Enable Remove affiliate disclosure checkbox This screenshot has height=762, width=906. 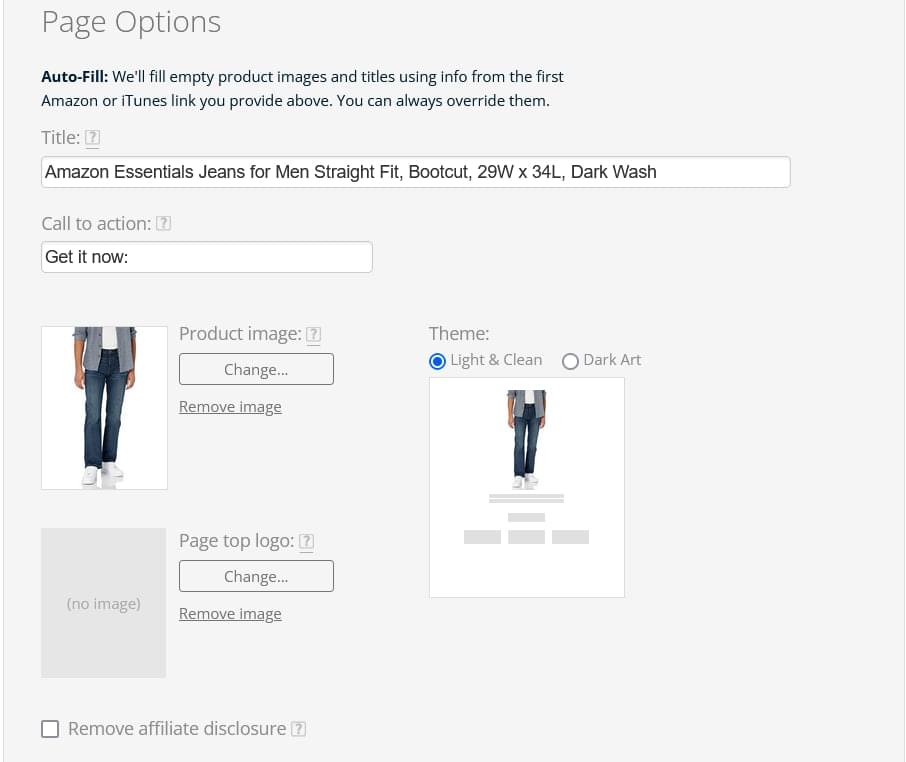(x=50, y=729)
